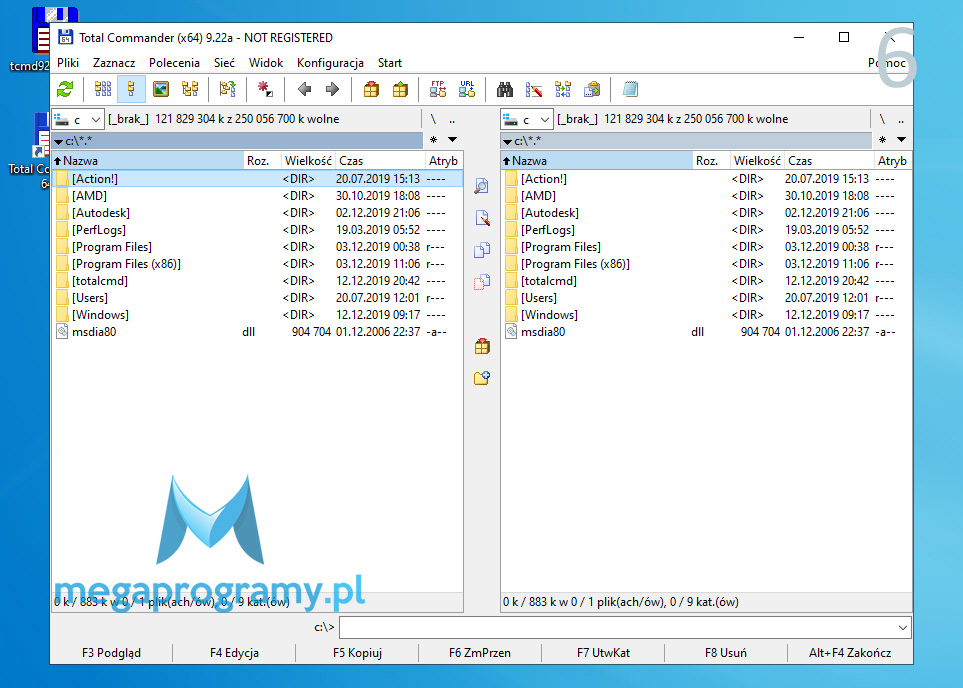Sort the right panel by Czas column
The width and height of the screenshot is (963, 688).
(828, 161)
